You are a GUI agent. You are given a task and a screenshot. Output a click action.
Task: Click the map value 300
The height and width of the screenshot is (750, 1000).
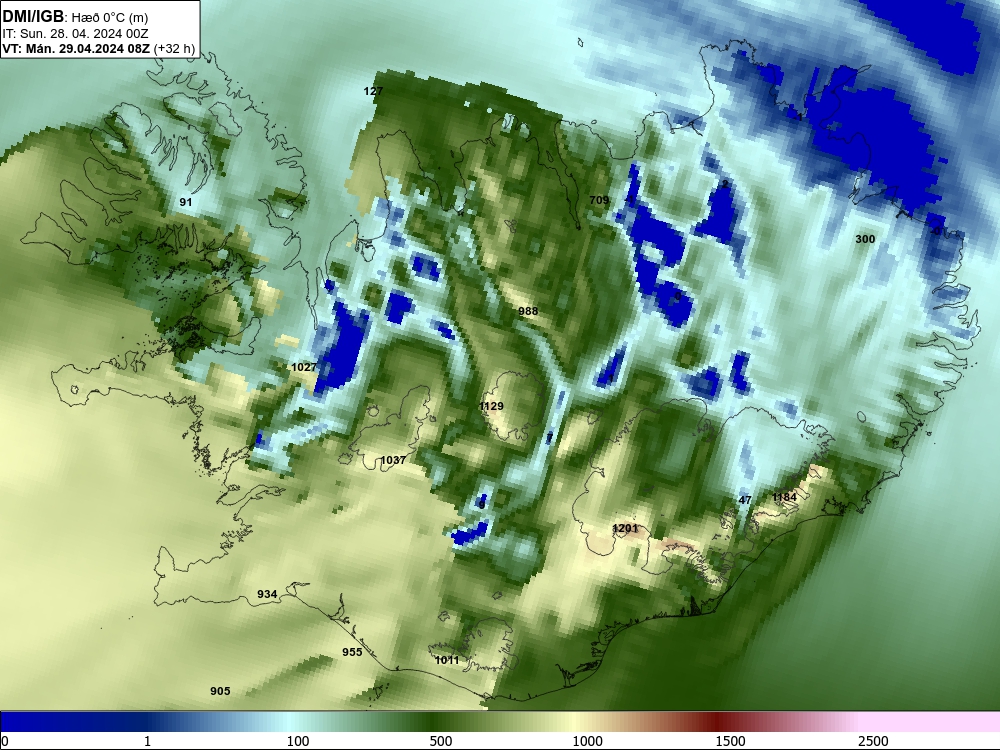coord(865,239)
